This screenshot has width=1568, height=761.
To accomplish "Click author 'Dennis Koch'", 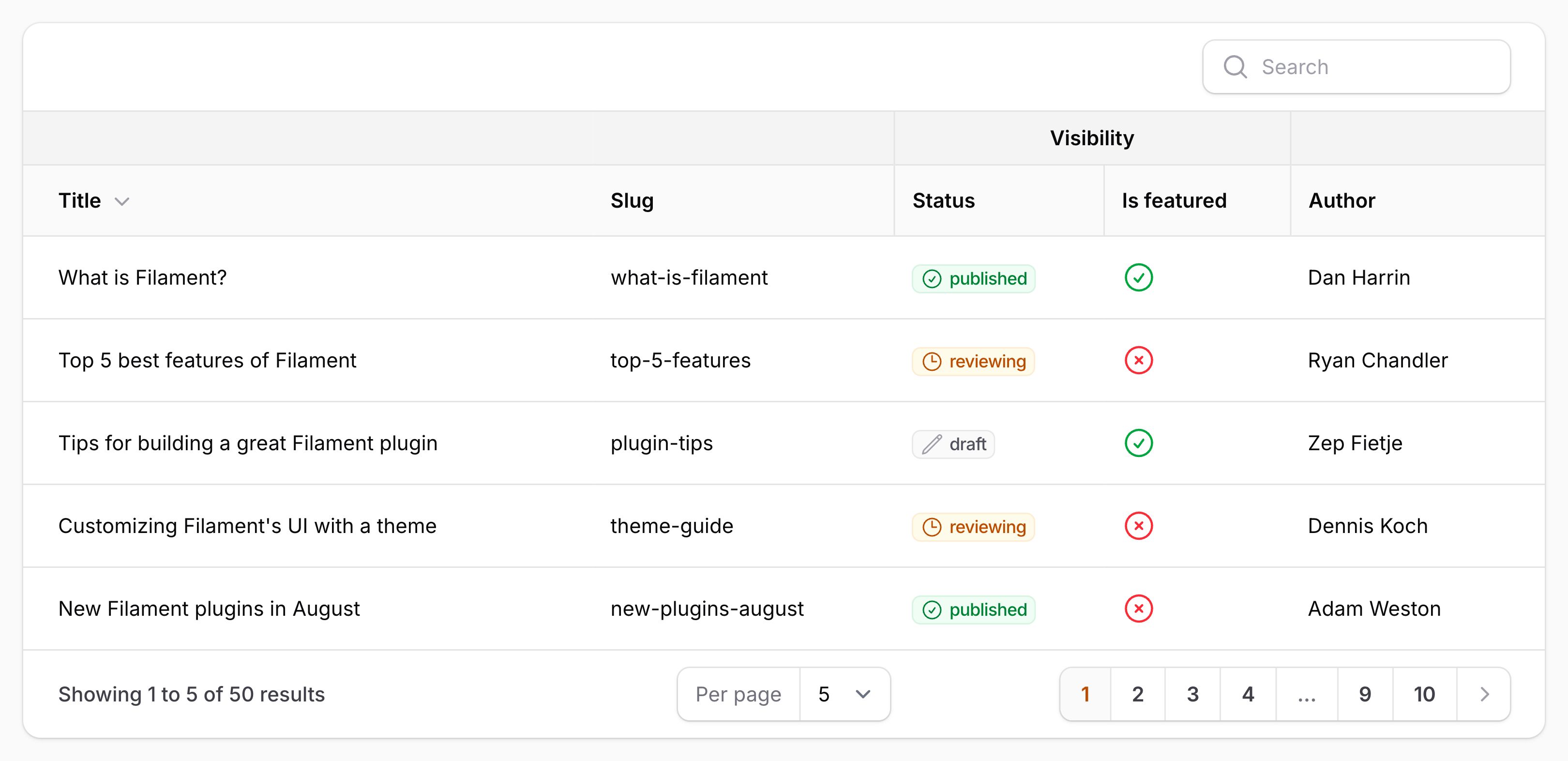I will pyautogui.click(x=1368, y=526).
